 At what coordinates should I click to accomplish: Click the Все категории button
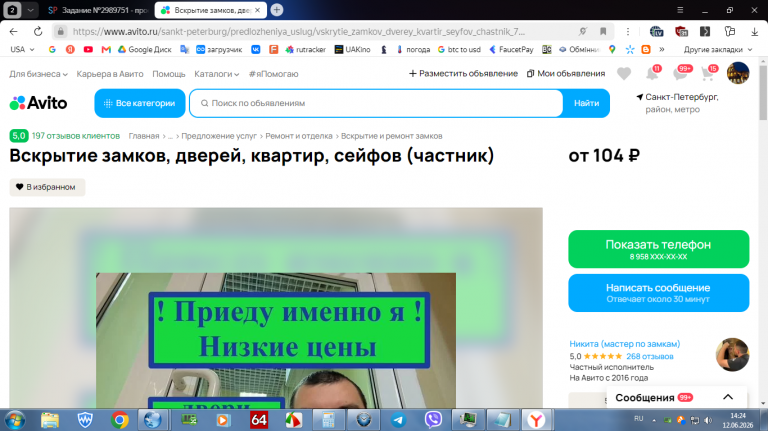tap(140, 103)
